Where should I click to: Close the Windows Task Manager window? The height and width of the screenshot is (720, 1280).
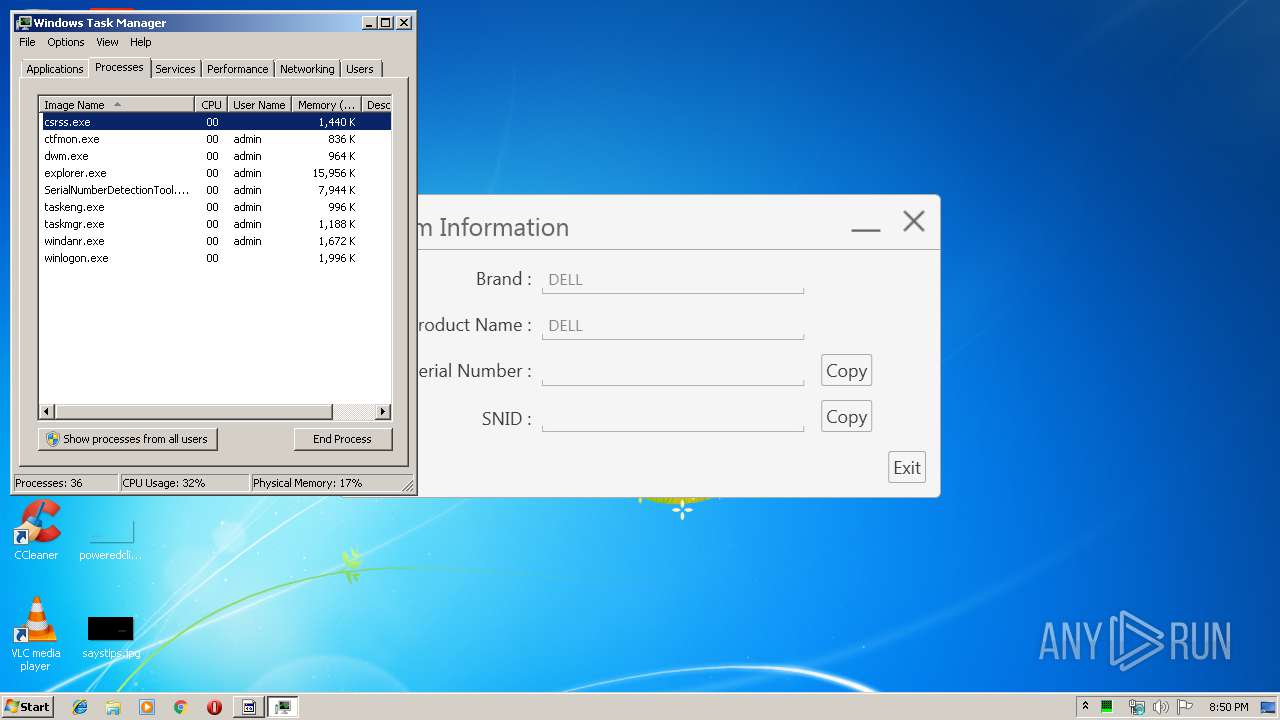coord(404,22)
